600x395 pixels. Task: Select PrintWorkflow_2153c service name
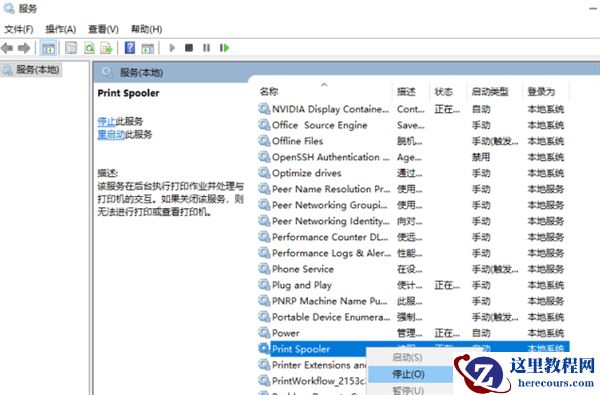pos(318,381)
